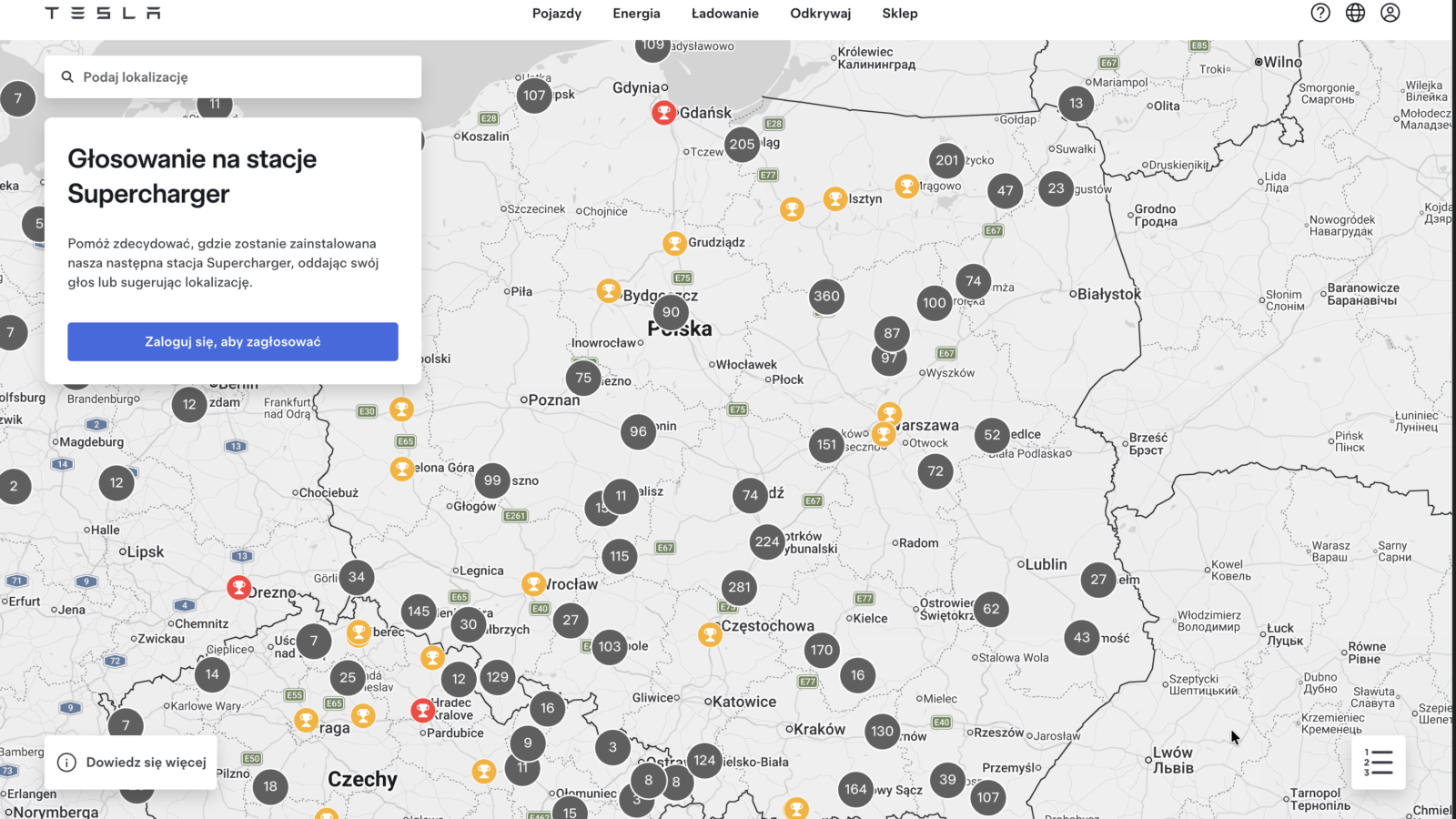Focus the Podaj lokalizację search field
The image size is (1456, 819).
click(233, 77)
